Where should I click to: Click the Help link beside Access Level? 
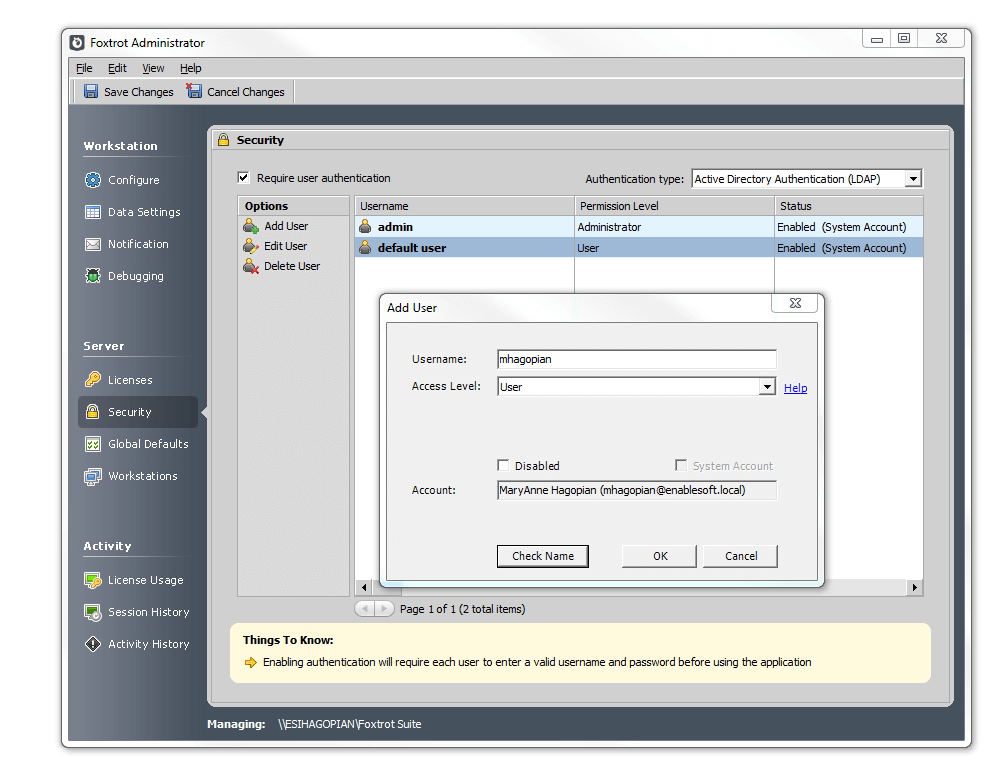(x=796, y=388)
